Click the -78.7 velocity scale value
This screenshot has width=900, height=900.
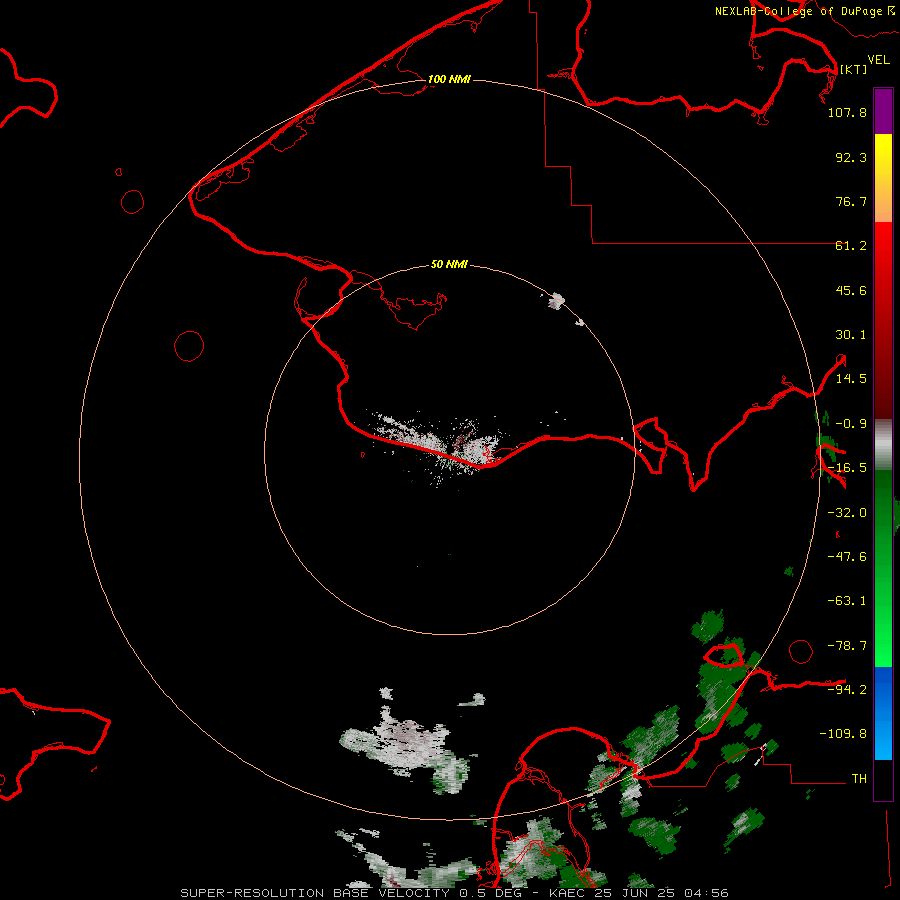847,646
